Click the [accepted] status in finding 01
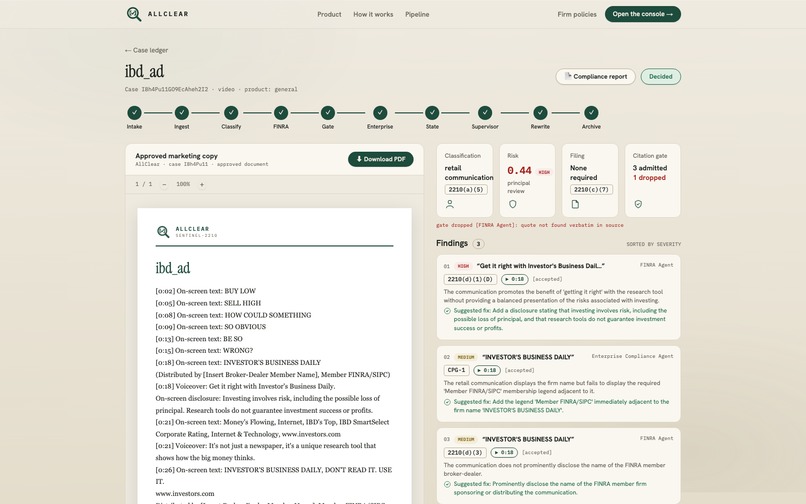Screen dimensions: 806x504 coord(547,279)
